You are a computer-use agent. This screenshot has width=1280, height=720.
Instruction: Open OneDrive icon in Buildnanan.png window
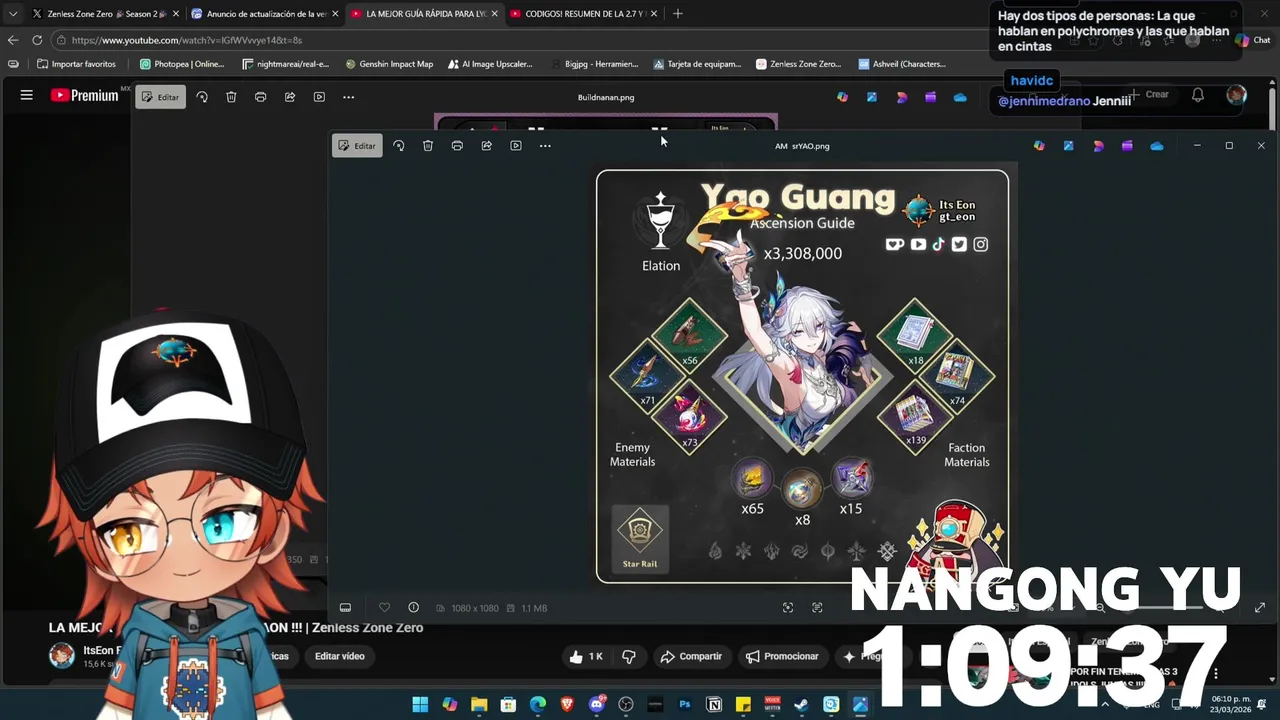(960, 97)
